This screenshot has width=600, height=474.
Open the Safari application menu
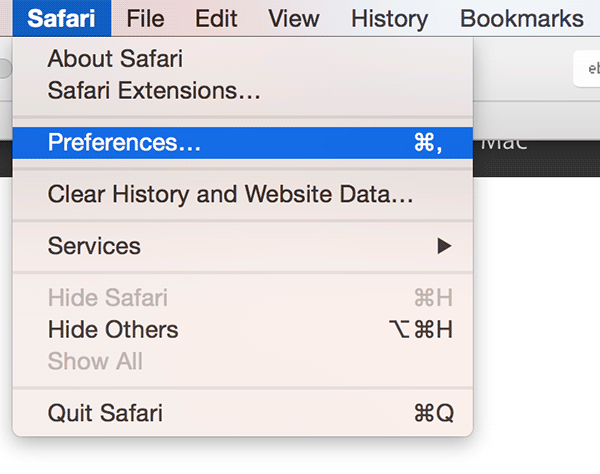[62, 18]
